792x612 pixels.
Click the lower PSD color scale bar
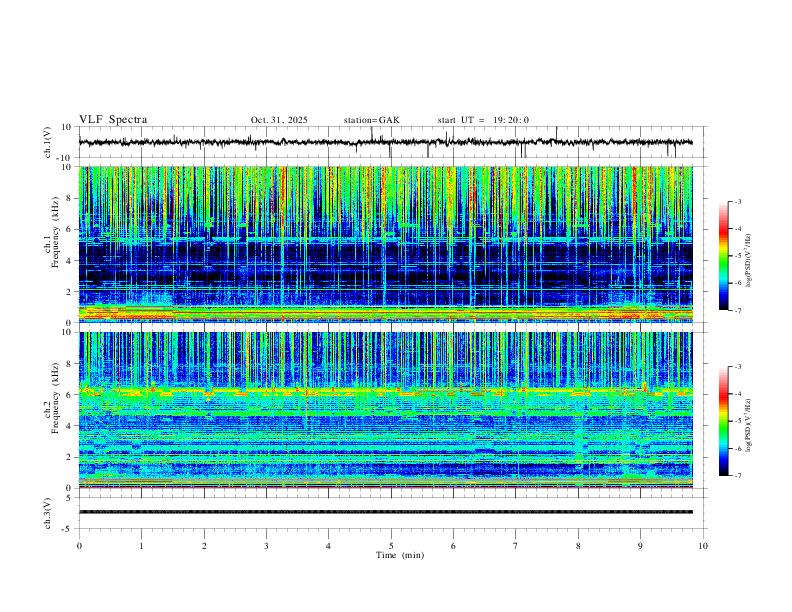pyautogui.click(x=723, y=421)
